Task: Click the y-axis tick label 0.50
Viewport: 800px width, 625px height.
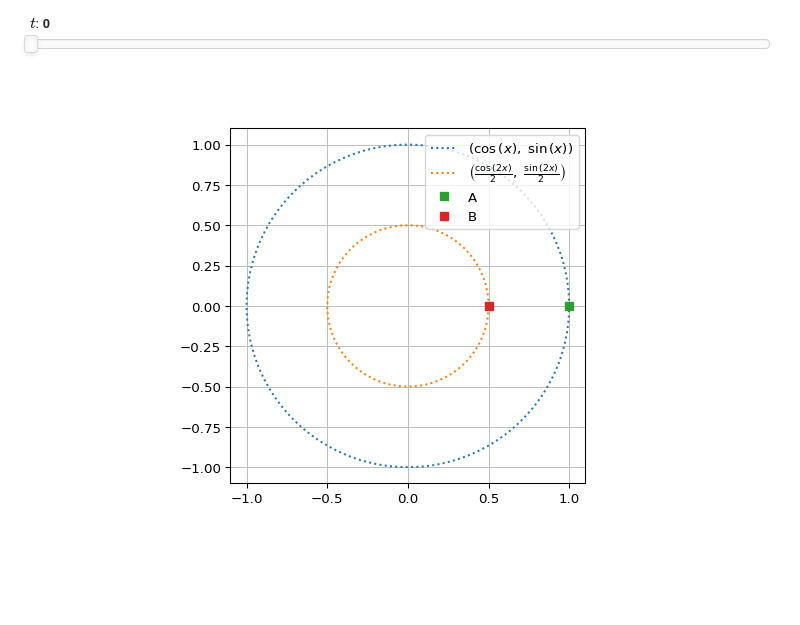Action: pyautogui.click(x=206, y=227)
